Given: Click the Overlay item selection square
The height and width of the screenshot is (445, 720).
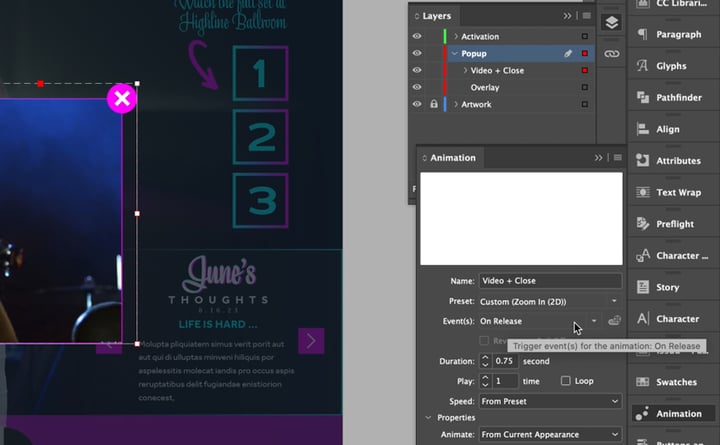Looking at the screenshot, I should click(x=585, y=87).
